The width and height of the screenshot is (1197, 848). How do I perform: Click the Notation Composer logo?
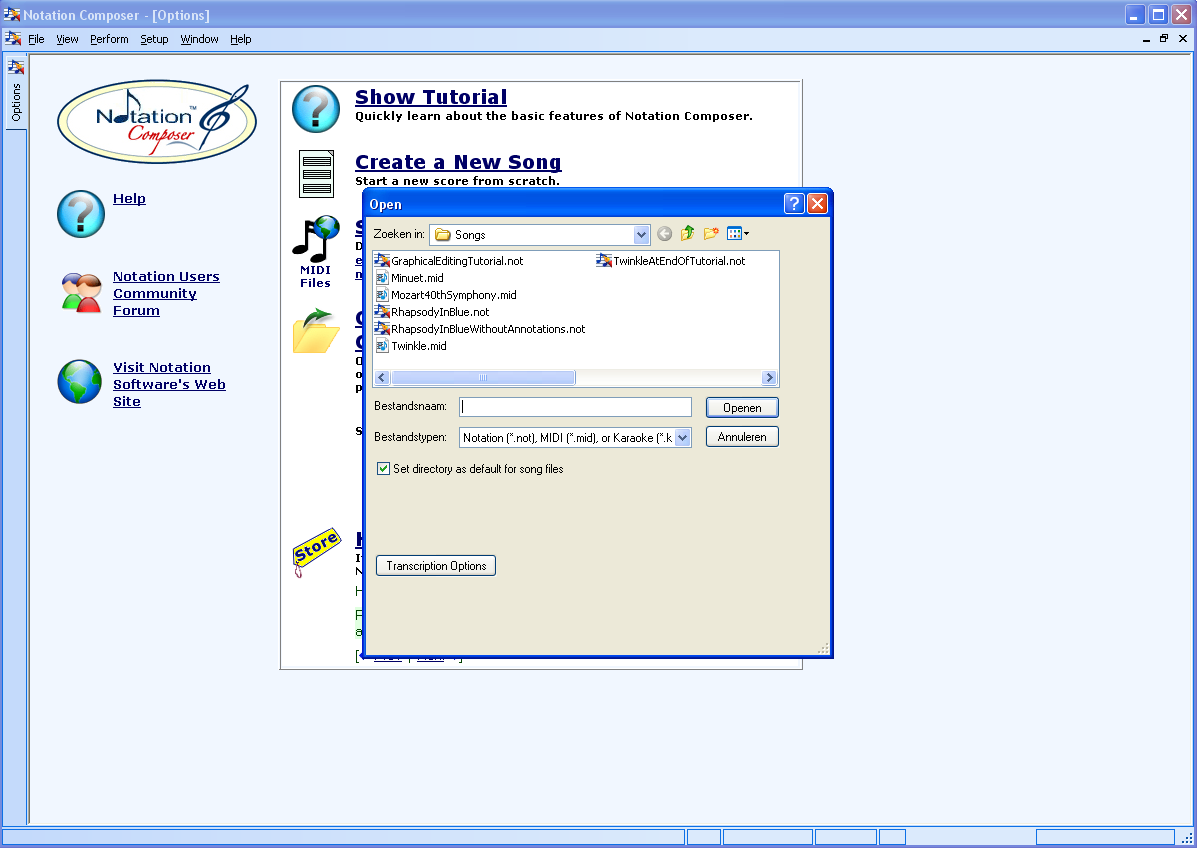click(157, 122)
